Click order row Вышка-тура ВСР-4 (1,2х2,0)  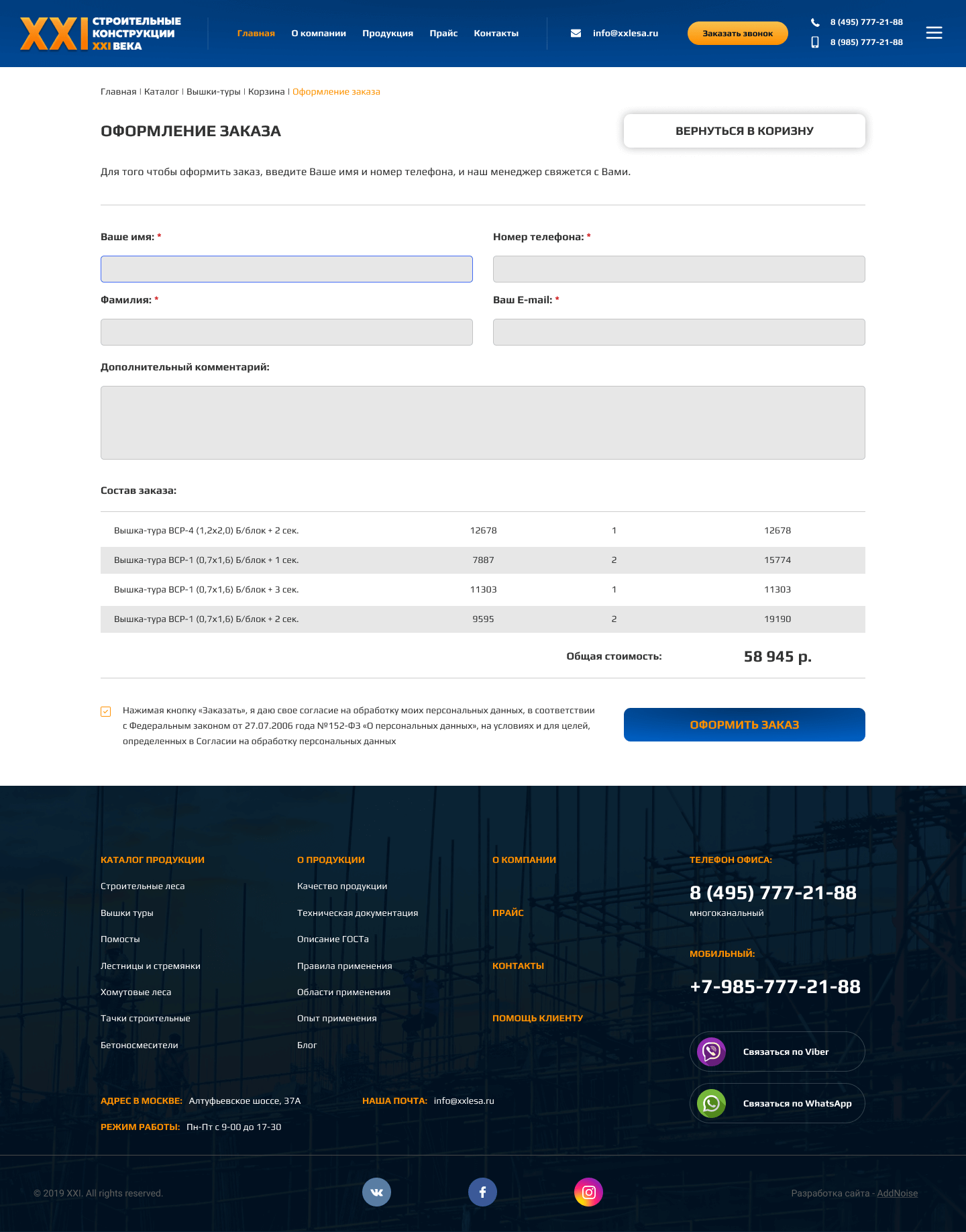pyautogui.click(x=483, y=531)
